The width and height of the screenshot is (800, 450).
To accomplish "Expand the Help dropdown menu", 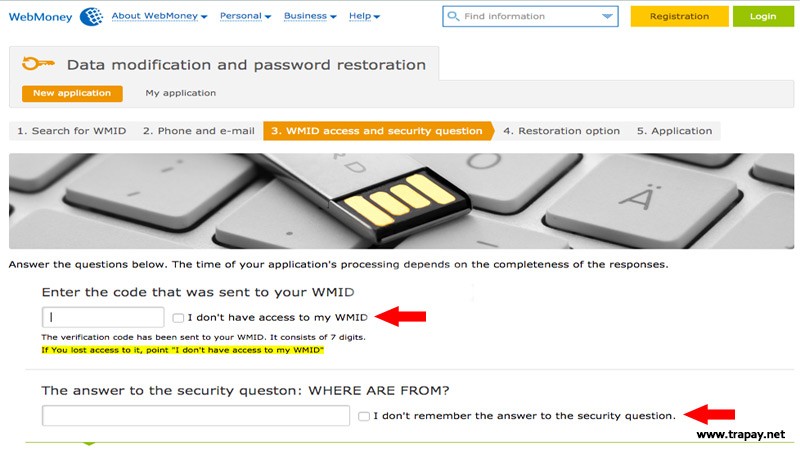I will point(364,16).
